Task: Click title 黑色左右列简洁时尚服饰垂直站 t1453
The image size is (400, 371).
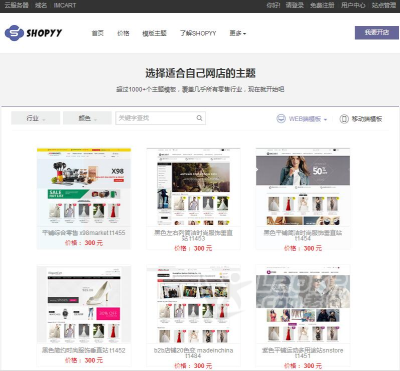Action: (x=193, y=235)
